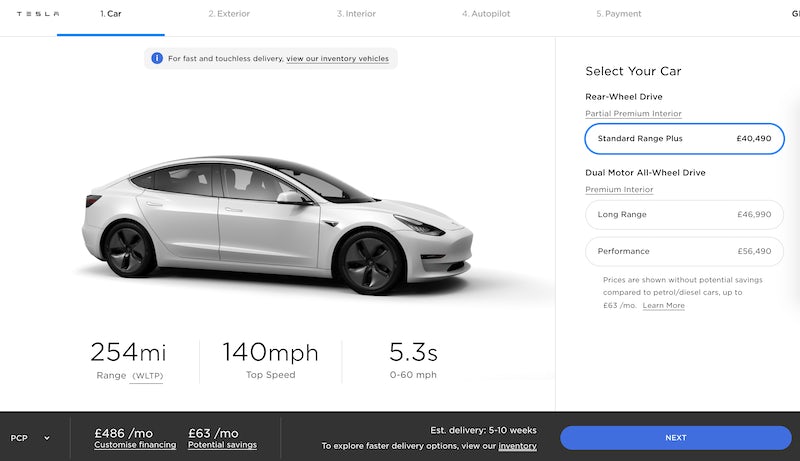Select Standard Range Plus option
The height and width of the screenshot is (461, 800).
tap(684, 138)
